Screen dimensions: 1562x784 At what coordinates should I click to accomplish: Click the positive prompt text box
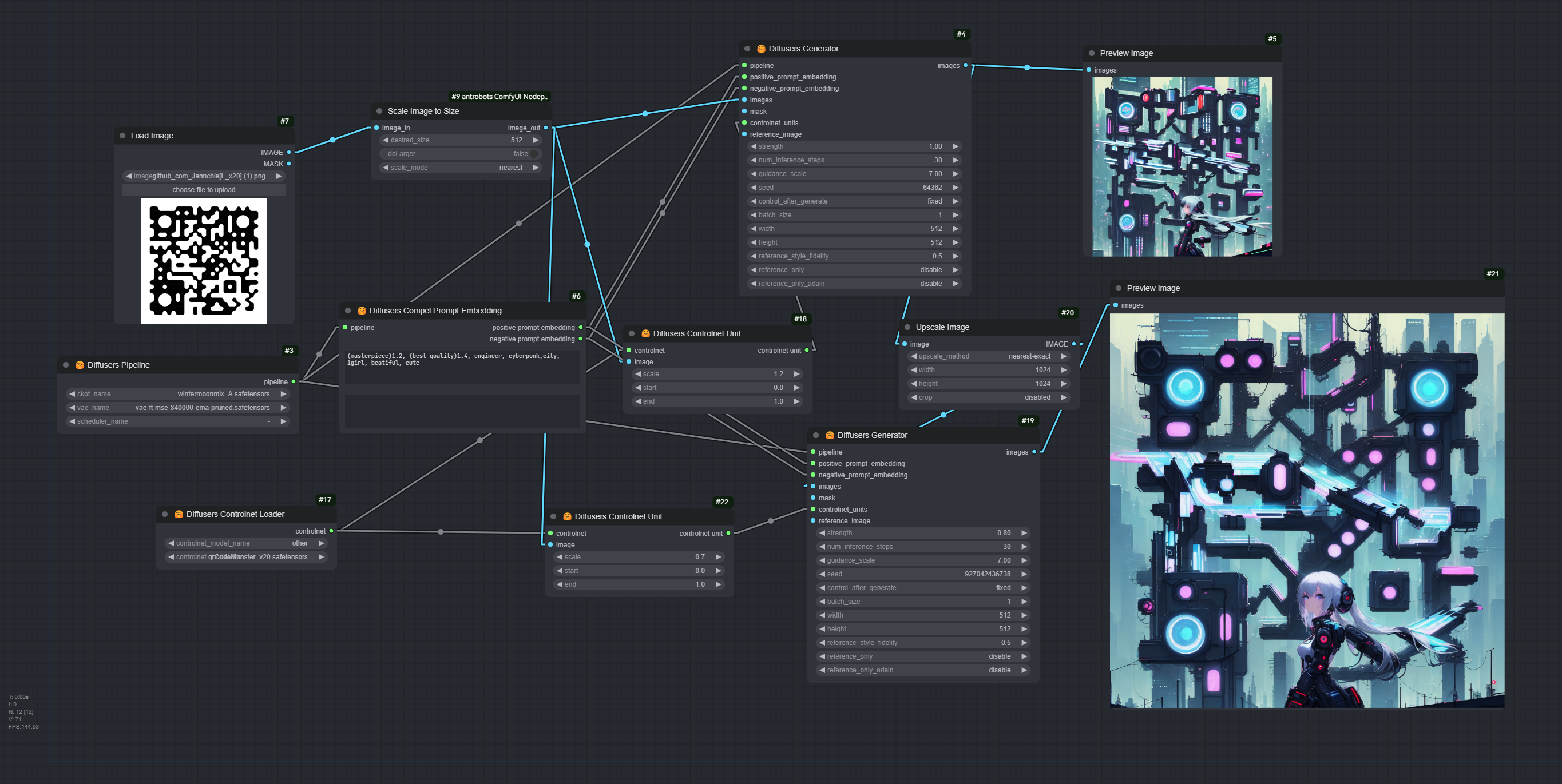coord(462,366)
